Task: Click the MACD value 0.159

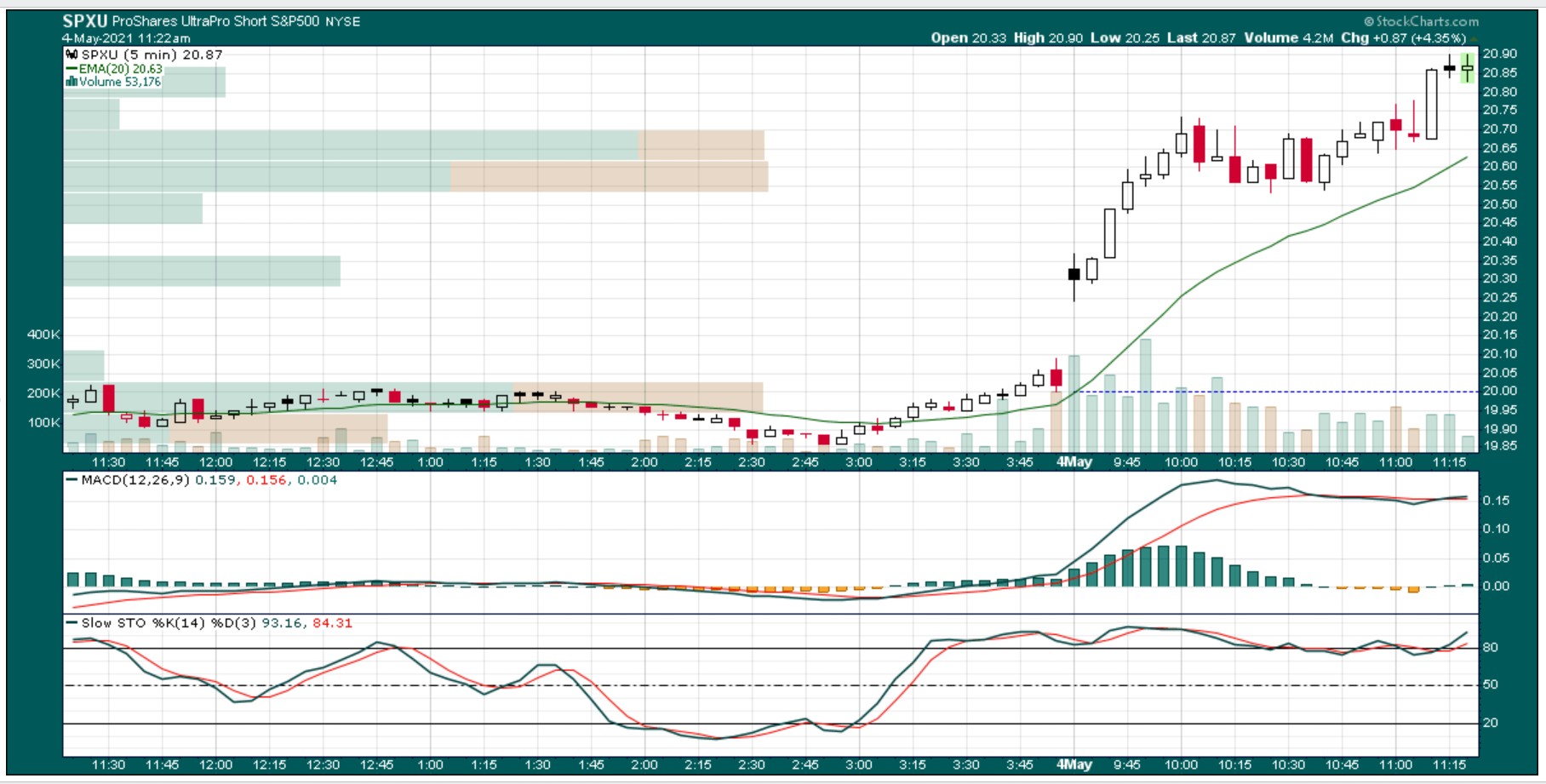Action: [x=215, y=480]
